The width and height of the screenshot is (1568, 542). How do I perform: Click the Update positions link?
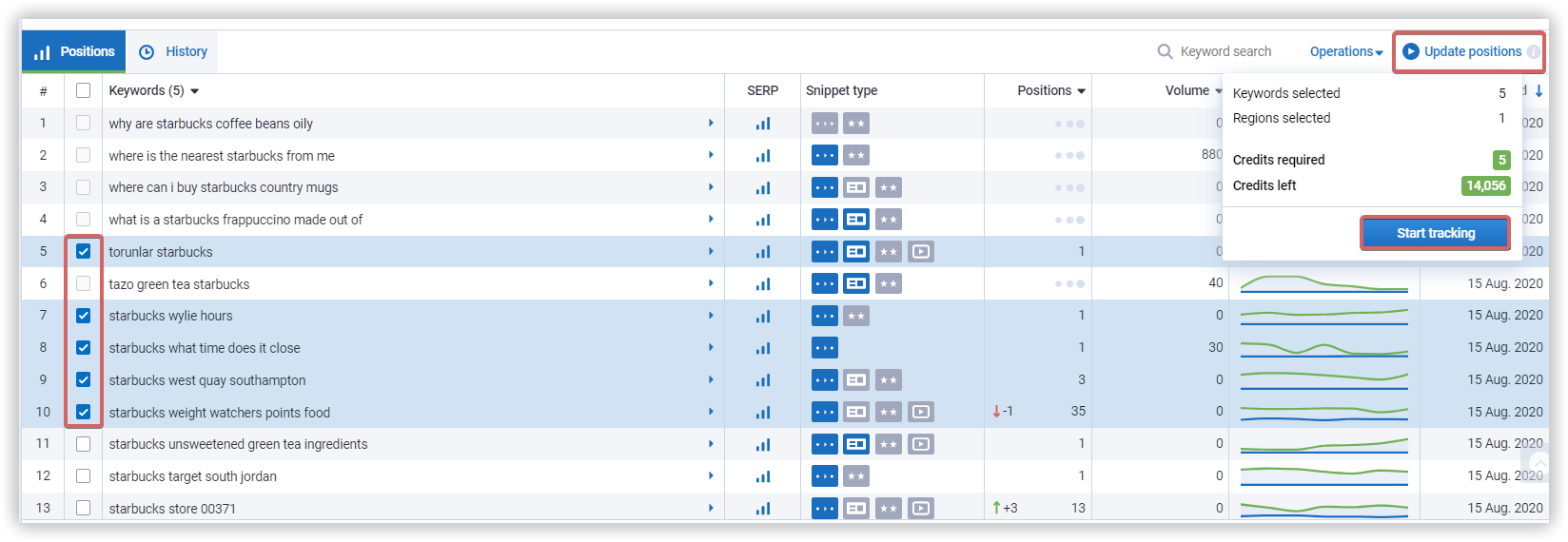[1473, 51]
